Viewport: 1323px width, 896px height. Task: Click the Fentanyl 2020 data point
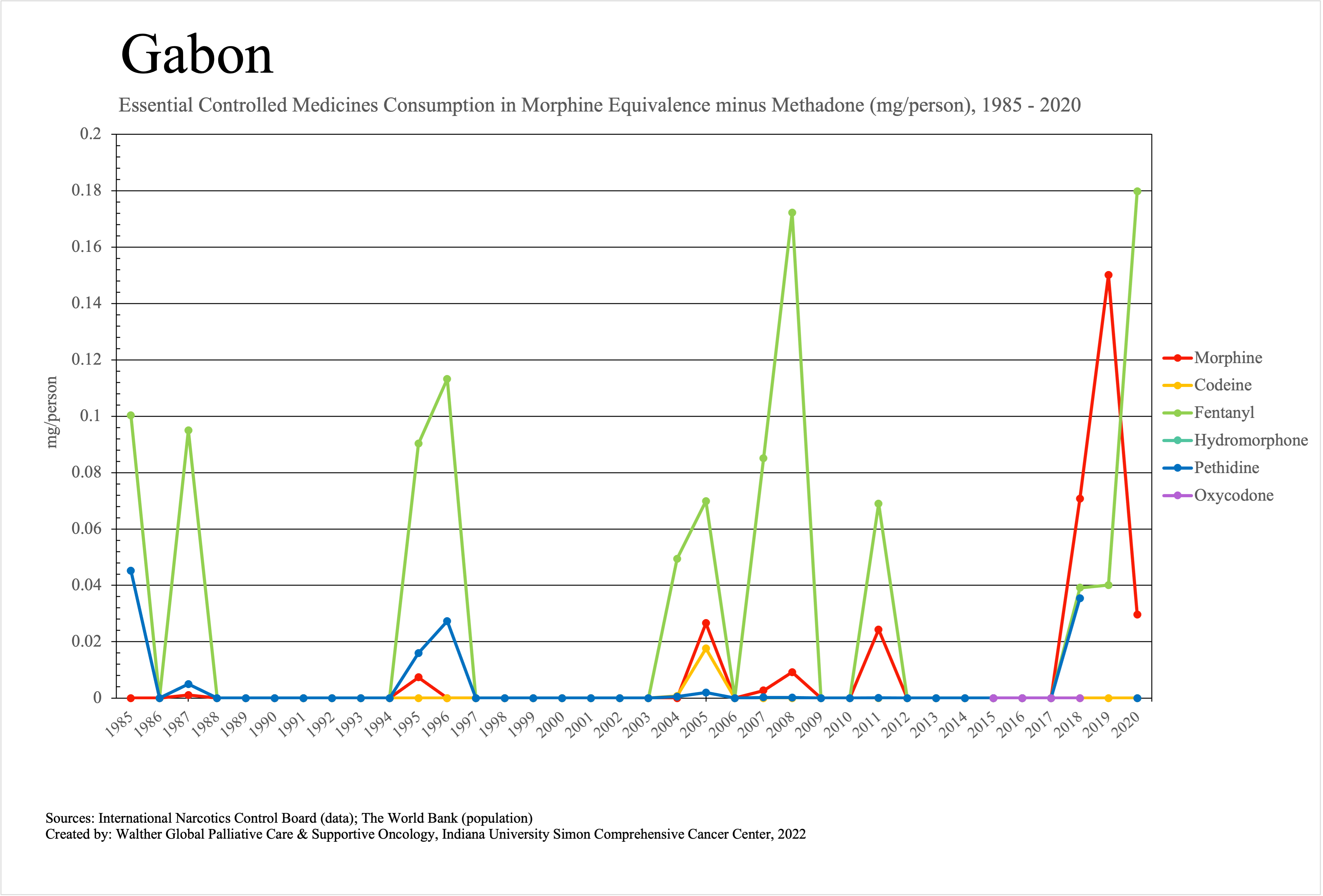tap(1137, 192)
